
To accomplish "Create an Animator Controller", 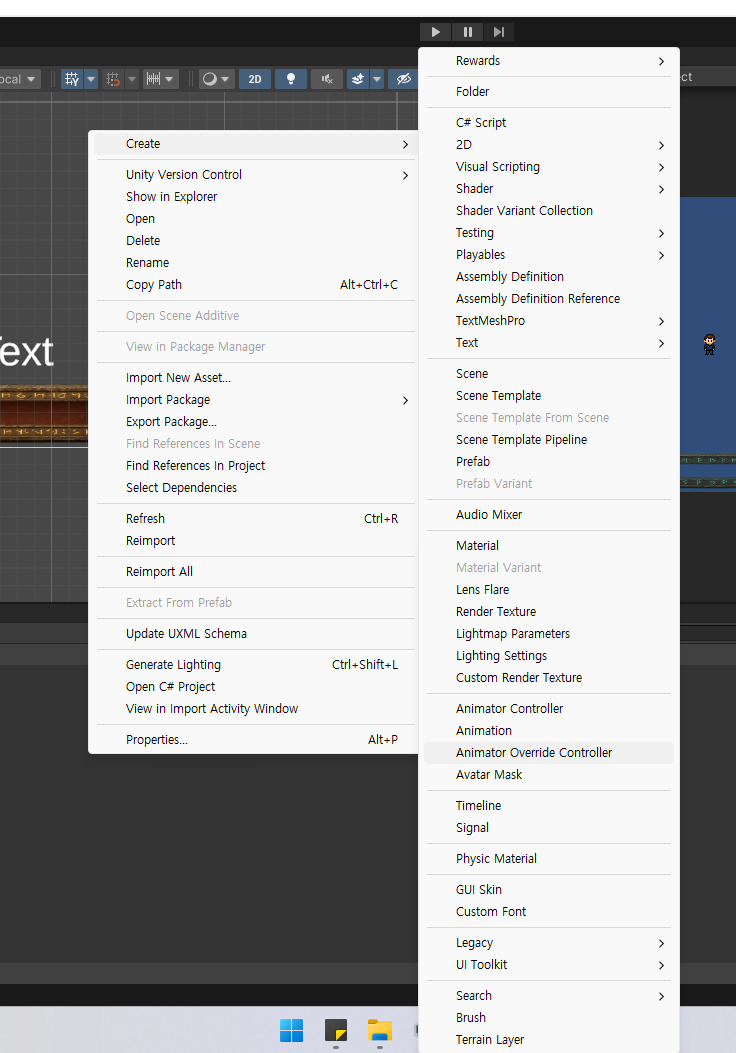I will tap(549, 708).
